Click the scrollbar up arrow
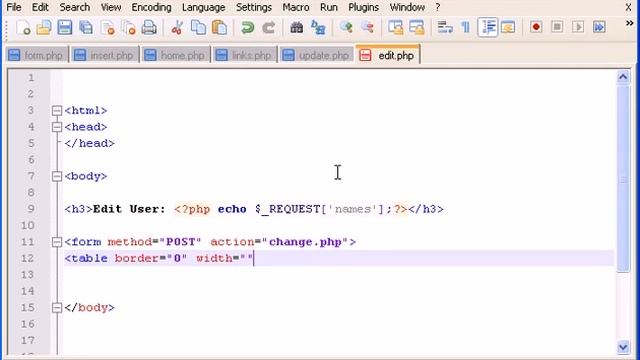The image size is (640, 360). click(623, 77)
